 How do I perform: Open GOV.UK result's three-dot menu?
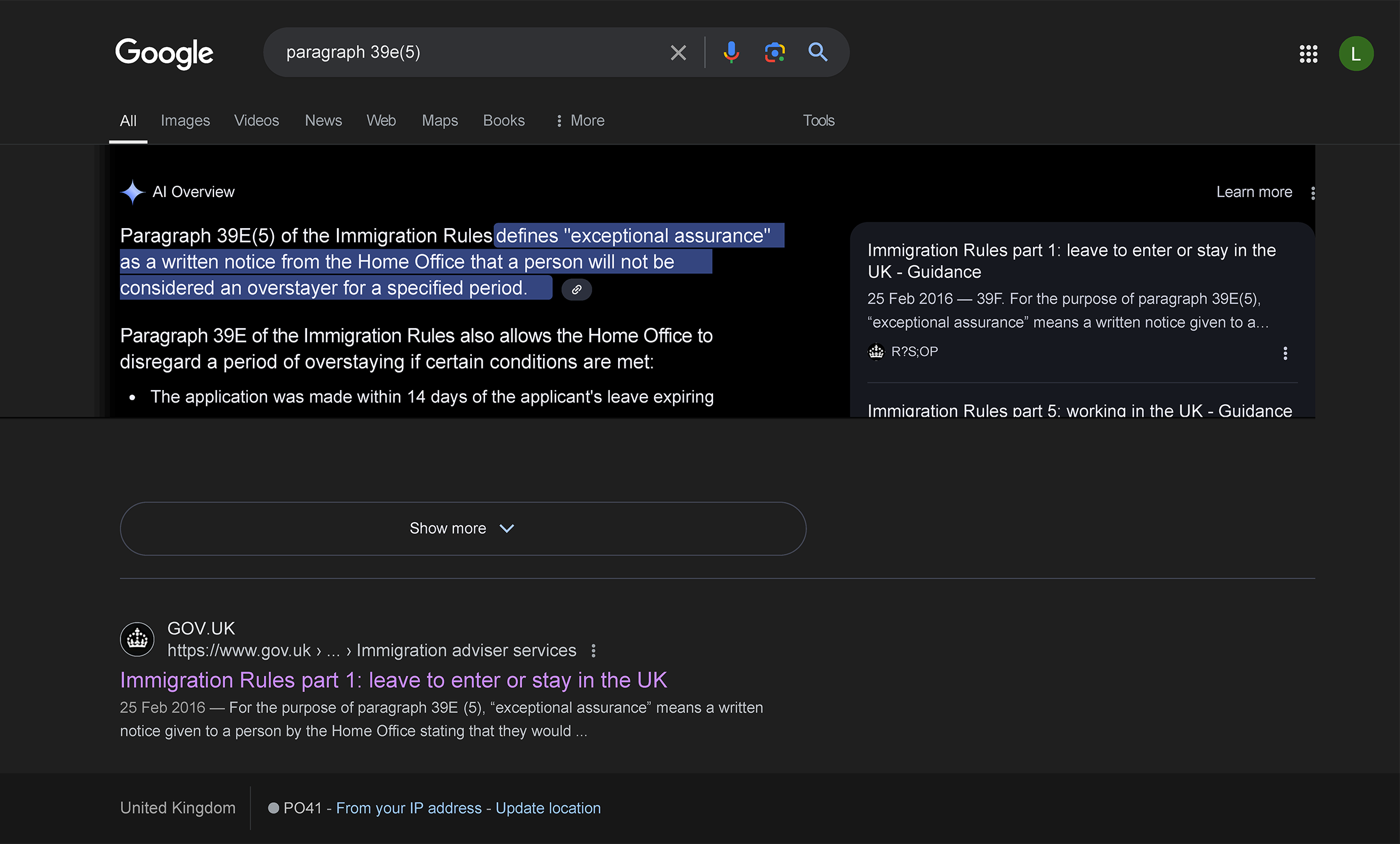click(593, 651)
